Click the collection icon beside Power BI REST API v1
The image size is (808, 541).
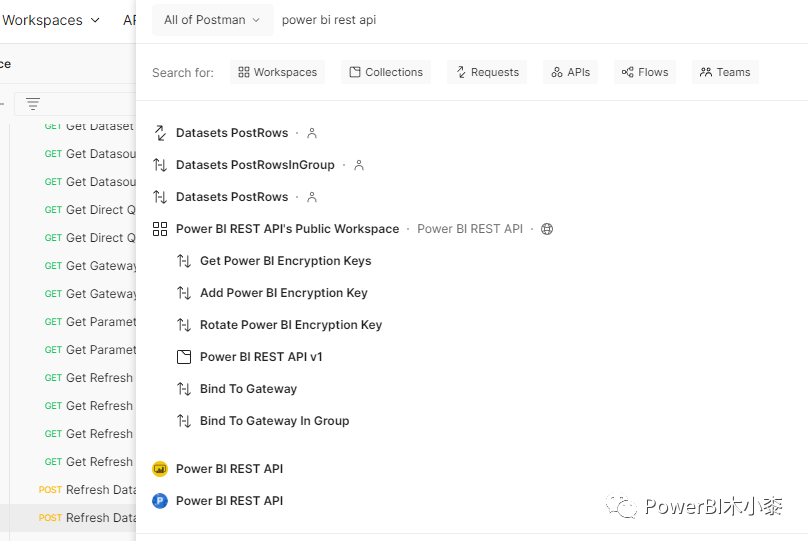184,357
